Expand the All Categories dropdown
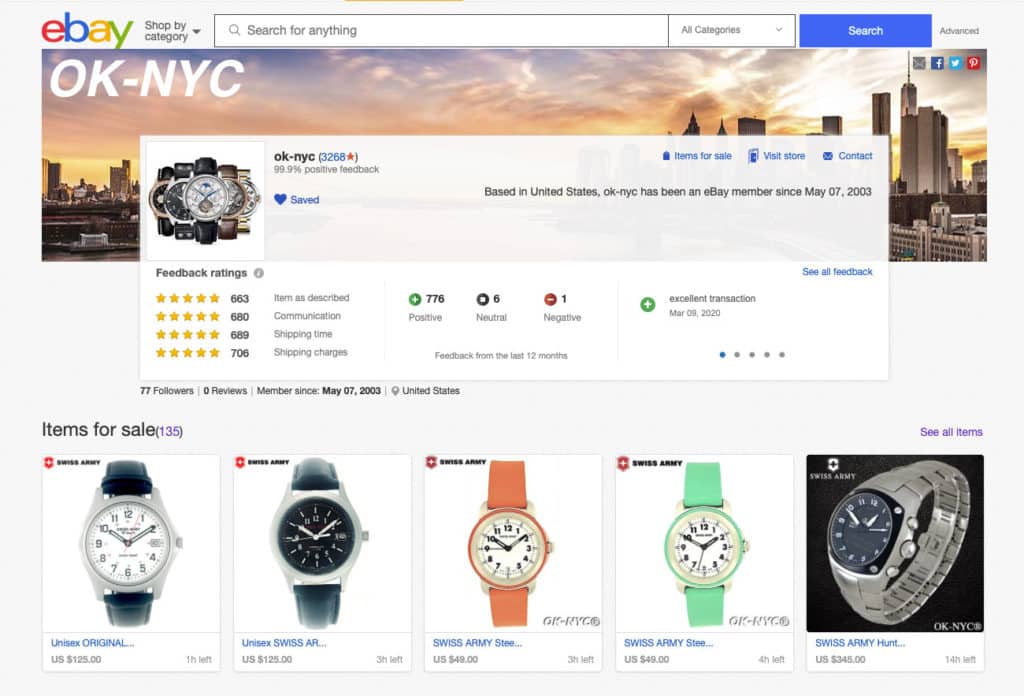 tap(731, 30)
